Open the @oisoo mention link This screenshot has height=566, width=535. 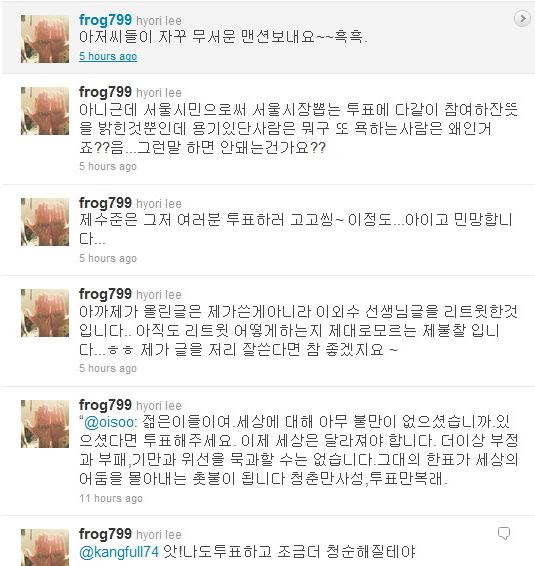click(x=110, y=422)
